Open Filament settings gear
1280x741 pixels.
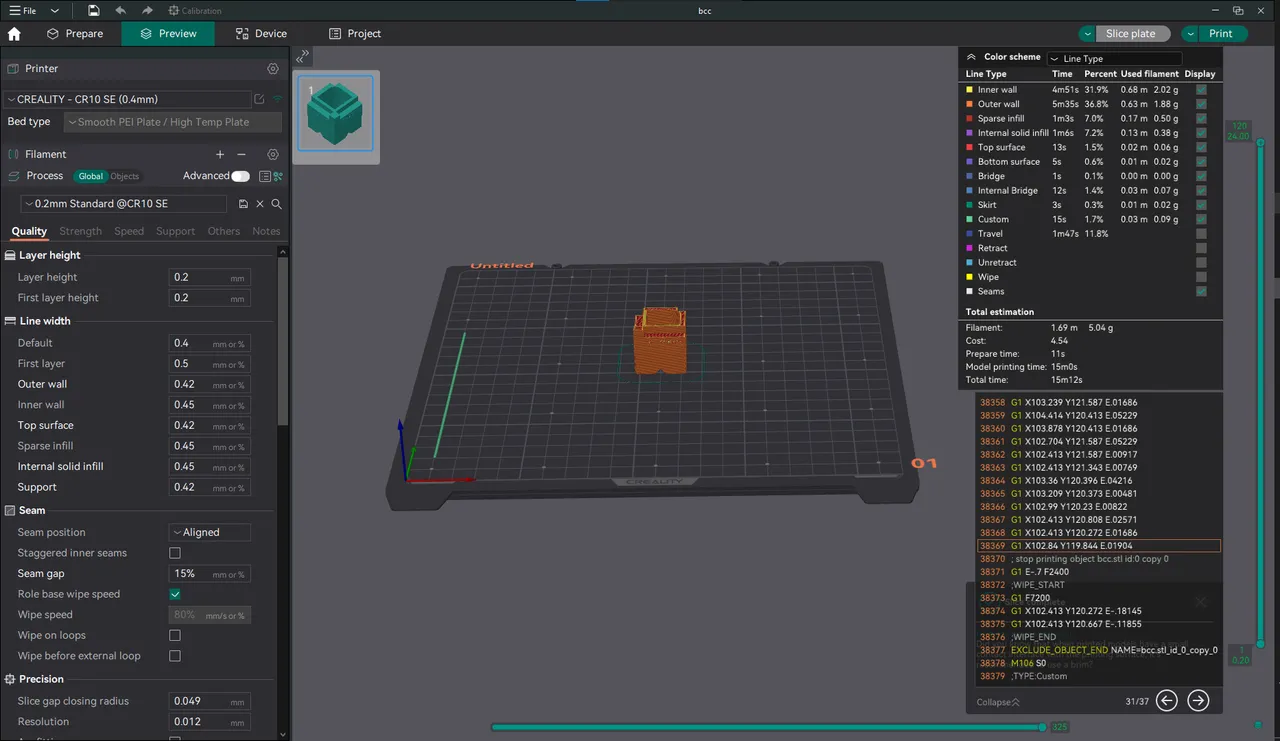pos(272,154)
